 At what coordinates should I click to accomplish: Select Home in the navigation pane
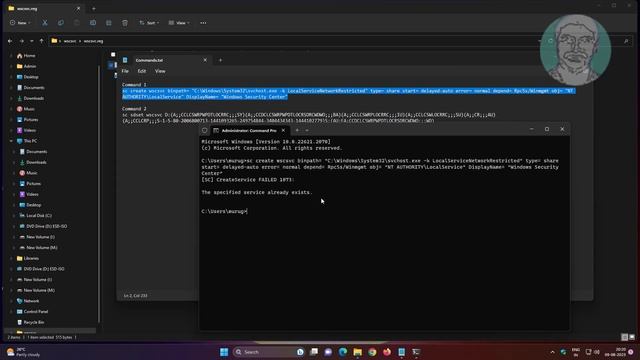tap(29, 56)
